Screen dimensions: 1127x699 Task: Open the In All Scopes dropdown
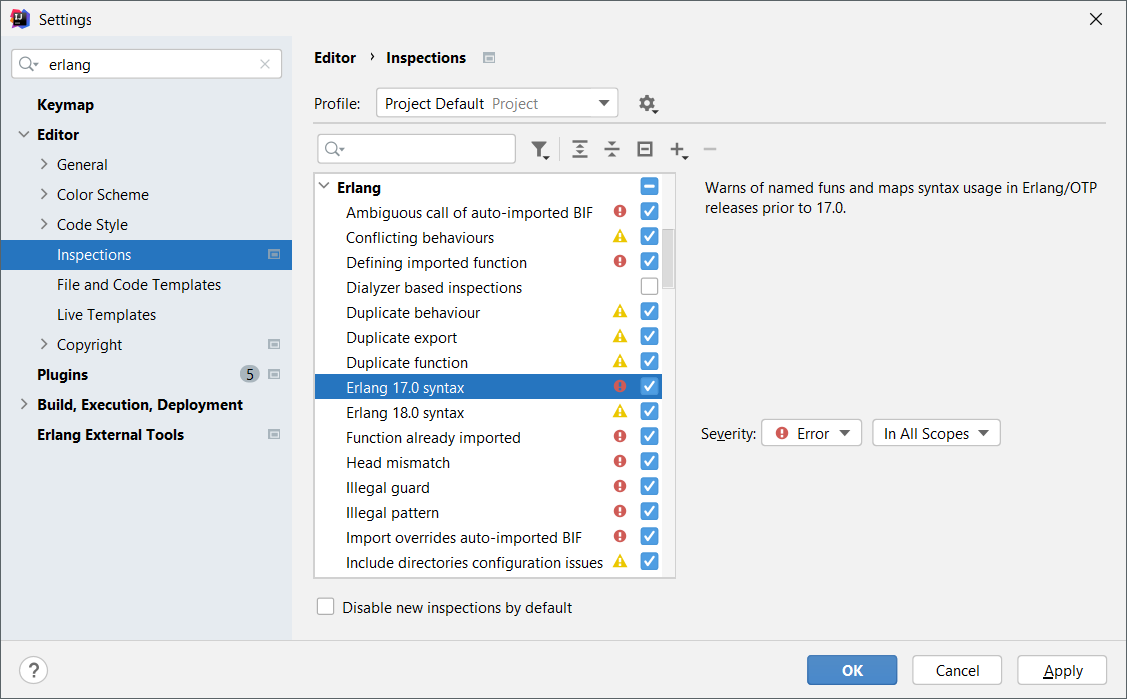tap(936, 433)
